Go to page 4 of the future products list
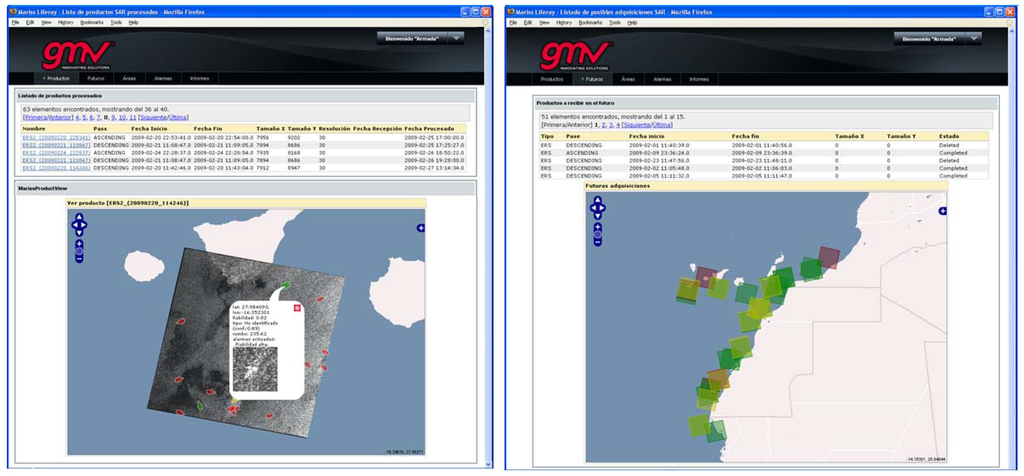The height and width of the screenshot is (476, 1024). [x=617, y=124]
